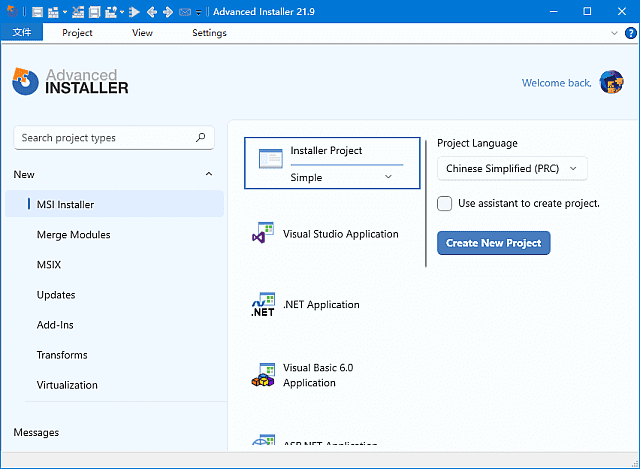Maximize the Advanced Installer window
Image resolution: width=640 pixels, height=469 pixels.
587,11
